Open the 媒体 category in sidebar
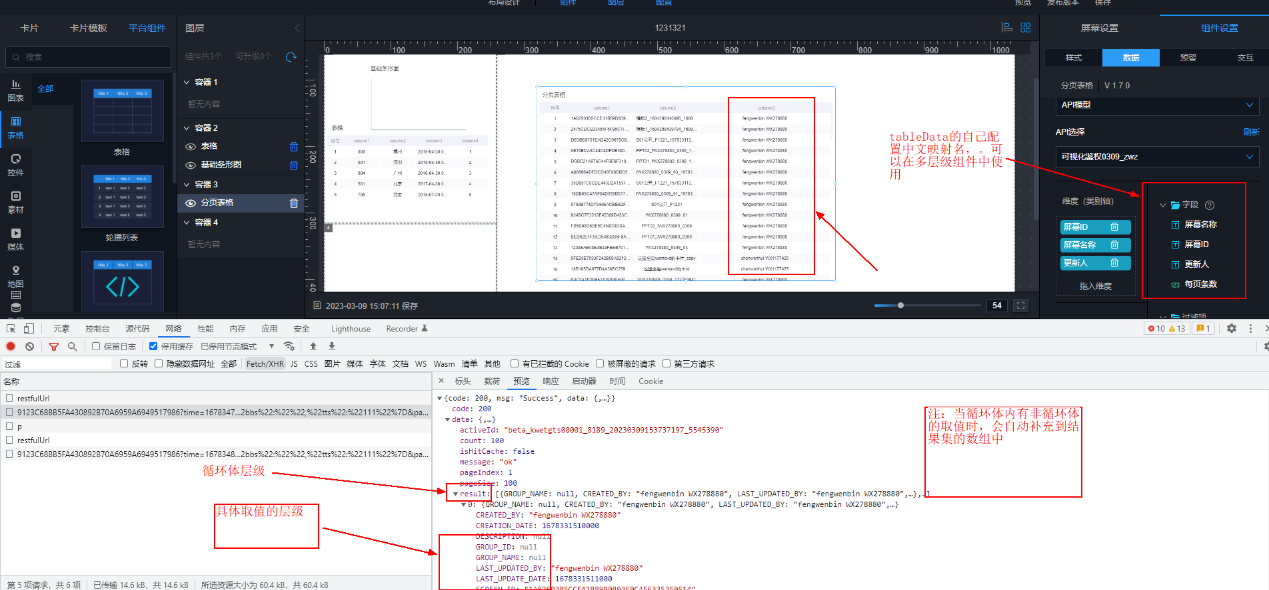This screenshot has height=590, width=1269. [x=15, y=238]
